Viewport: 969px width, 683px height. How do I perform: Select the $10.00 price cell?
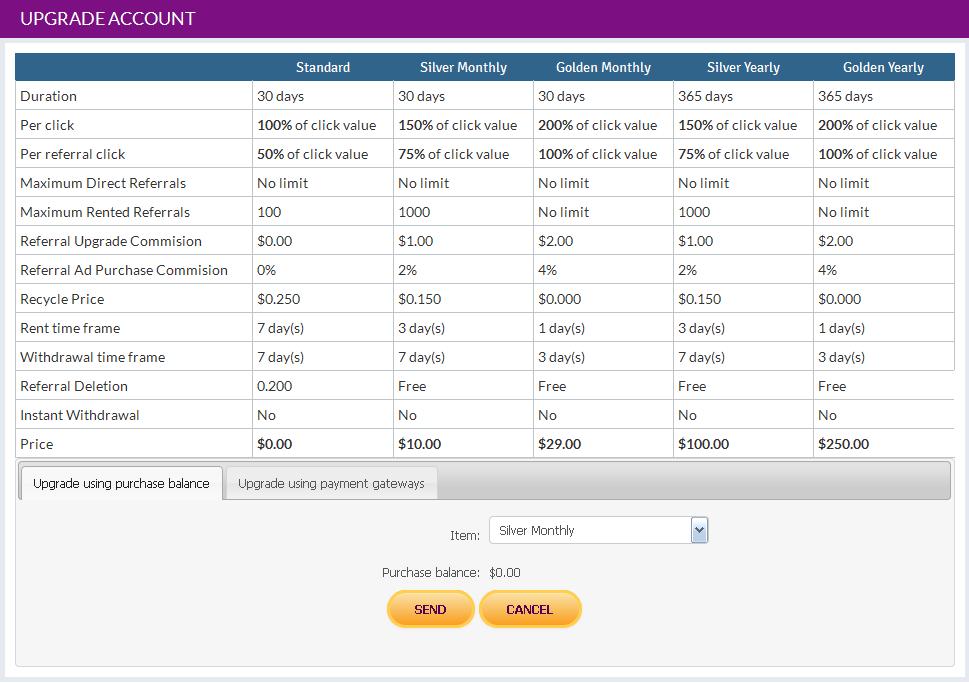419,444
